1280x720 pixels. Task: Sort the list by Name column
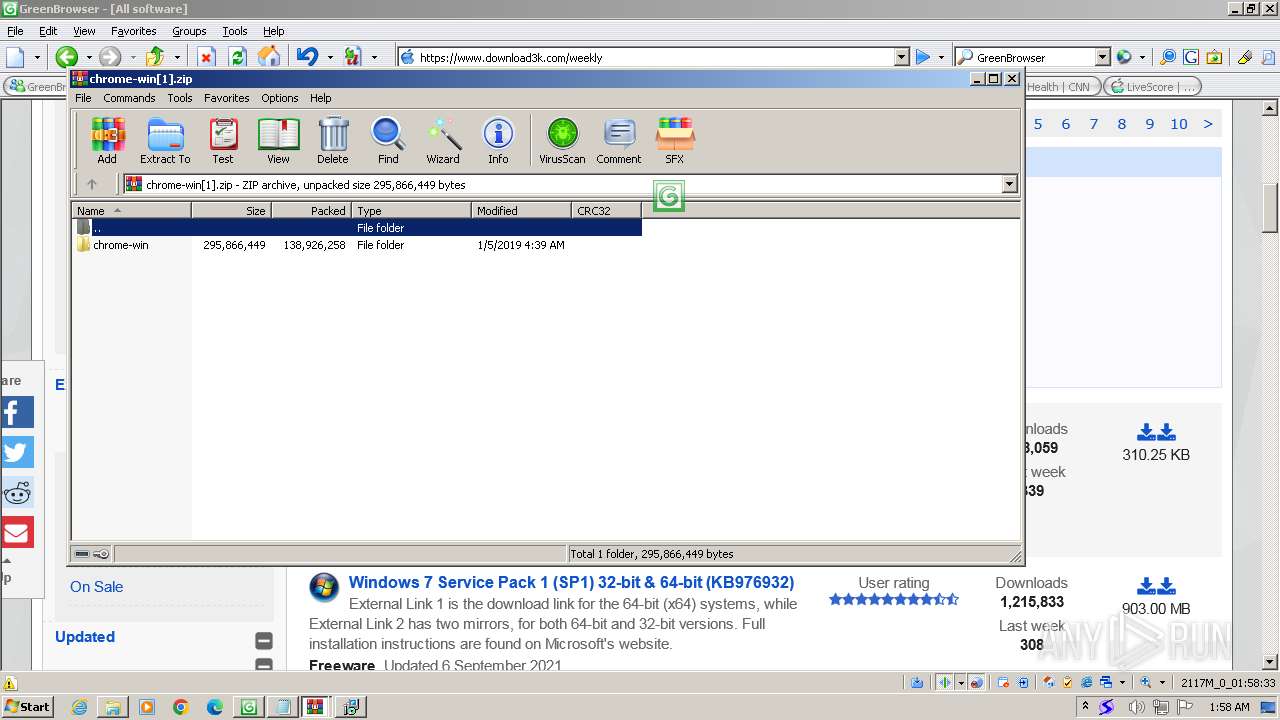click(x=132, y=211)
